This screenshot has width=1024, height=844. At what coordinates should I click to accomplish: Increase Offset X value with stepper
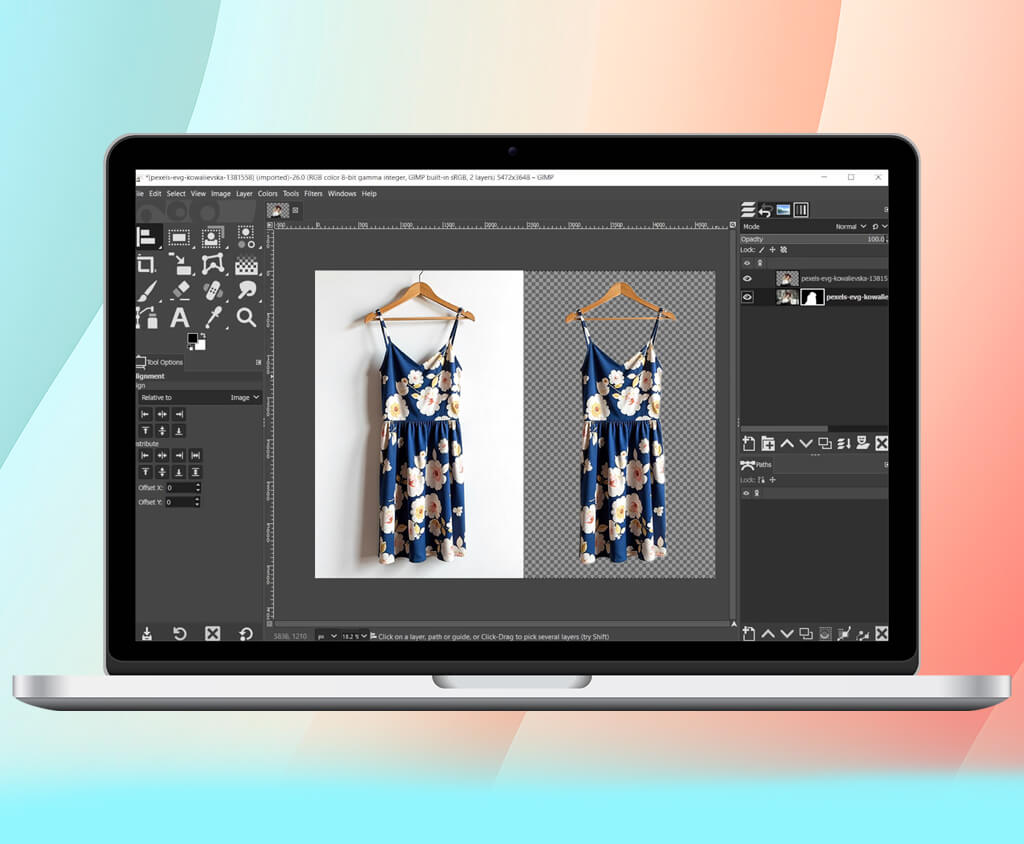tap(198, 485)
